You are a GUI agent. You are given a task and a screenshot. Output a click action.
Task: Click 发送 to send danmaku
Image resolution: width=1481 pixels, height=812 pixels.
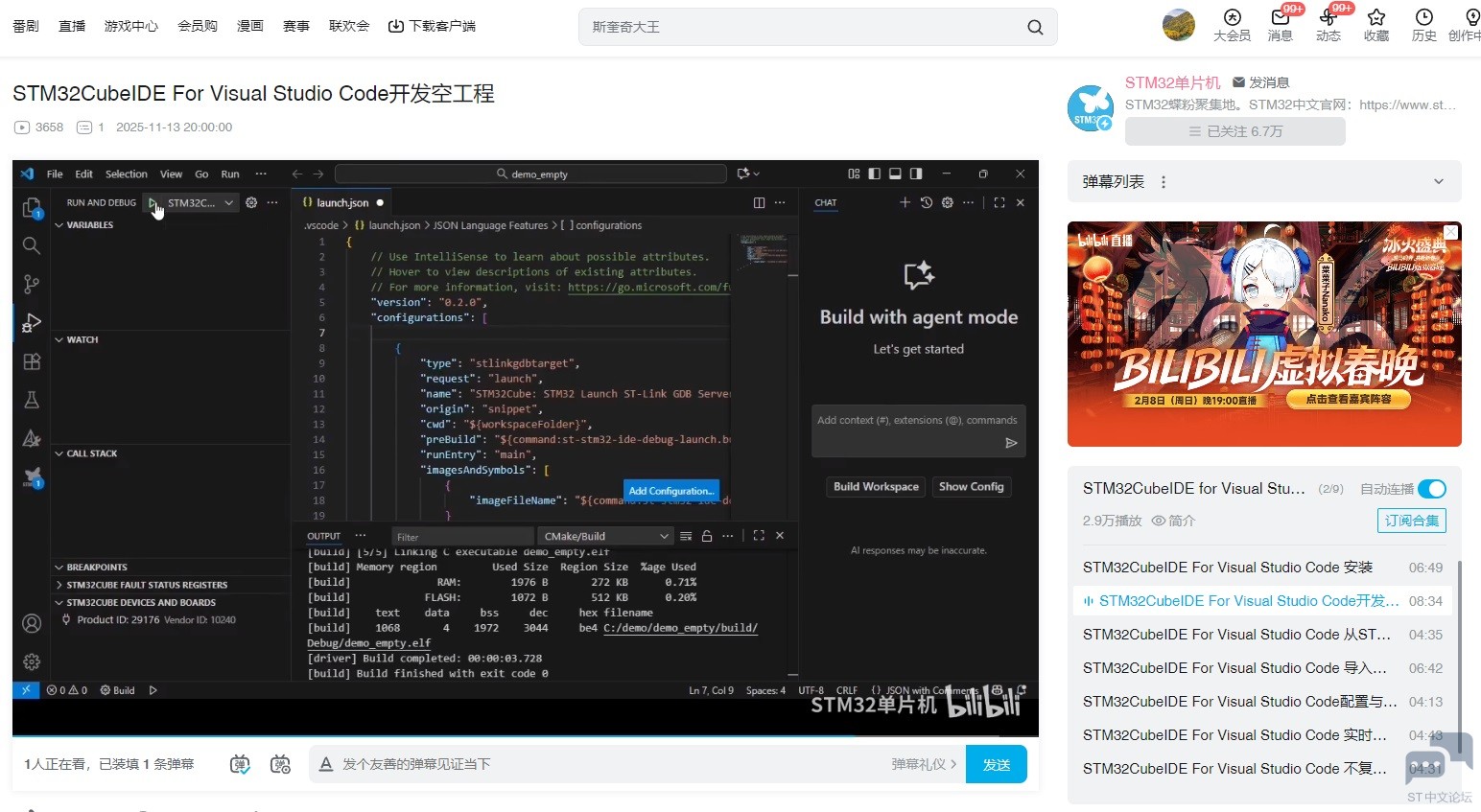(x=997, y=764)
